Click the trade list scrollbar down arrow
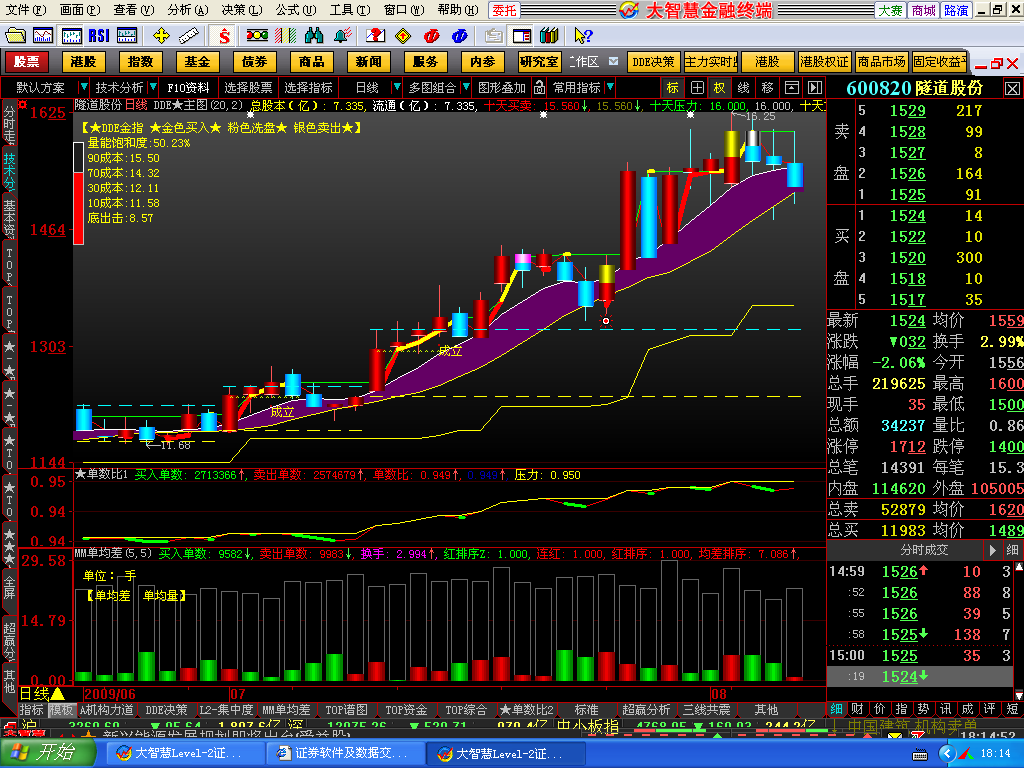Screen dimensions: 1024x768 click(1019, 695)
